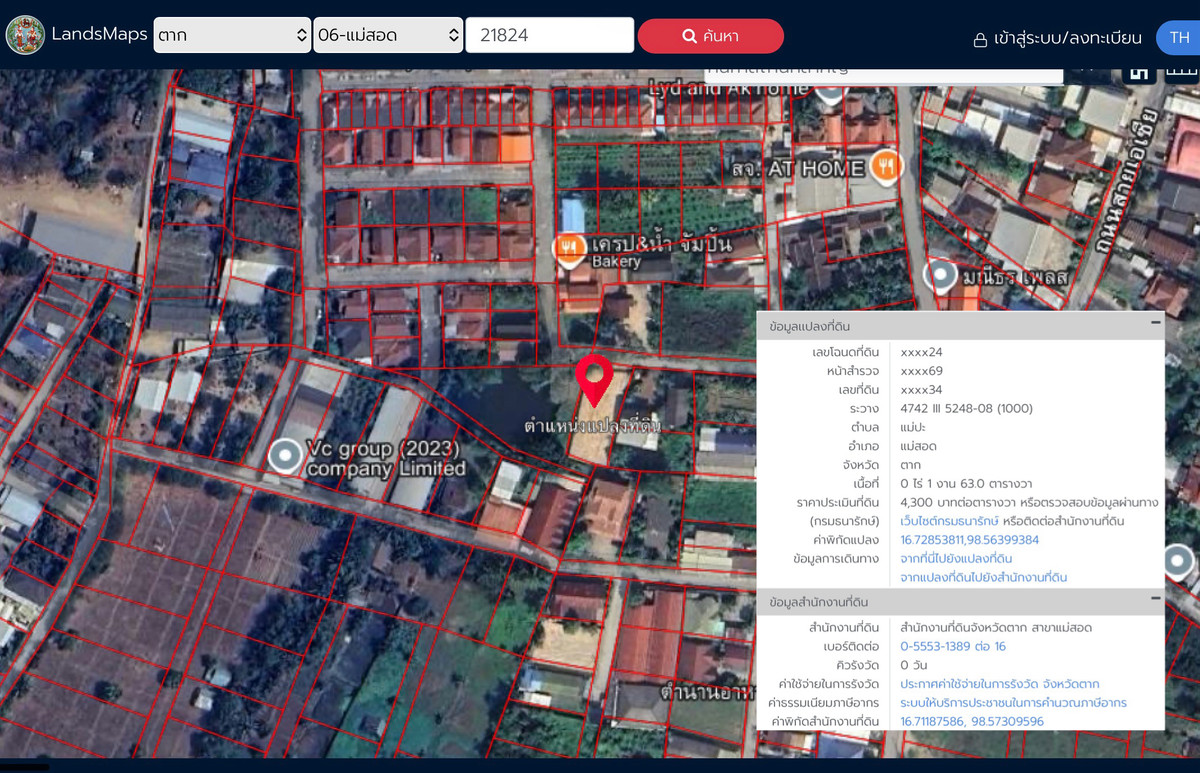Click the AT HOME restaurant marker

(883, 166)
